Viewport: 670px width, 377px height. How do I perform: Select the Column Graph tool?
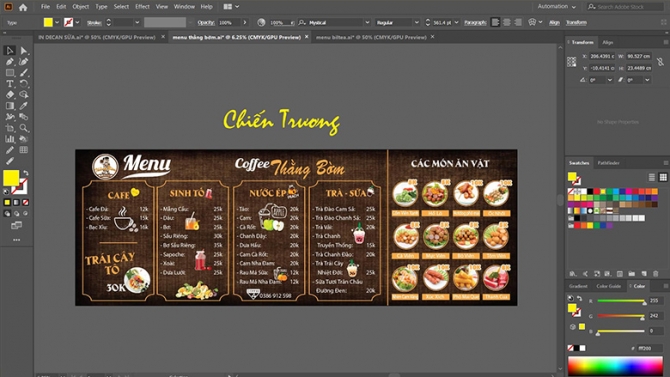click(x=10, y=139)
